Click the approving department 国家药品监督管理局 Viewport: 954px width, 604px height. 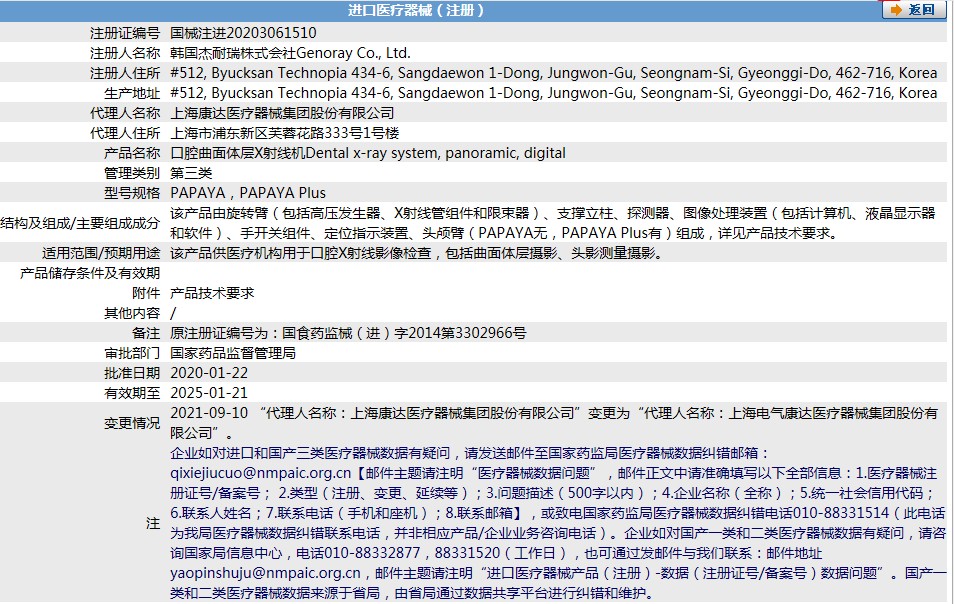pos(233,353)
